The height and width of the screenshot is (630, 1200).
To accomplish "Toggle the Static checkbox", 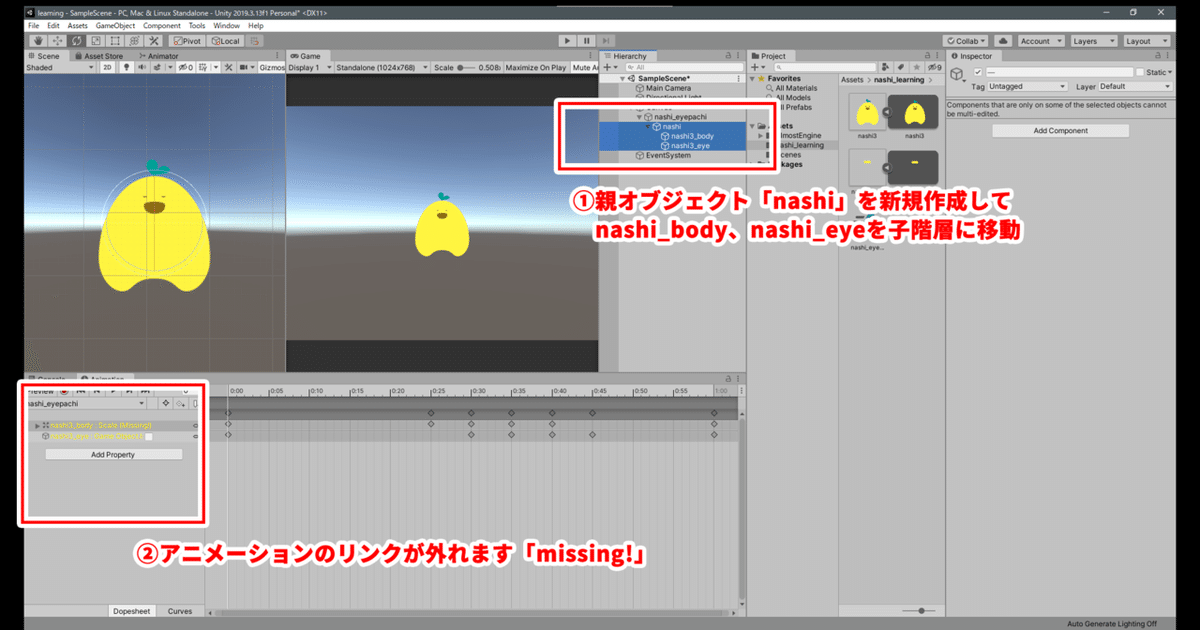I will (1139, 73).
